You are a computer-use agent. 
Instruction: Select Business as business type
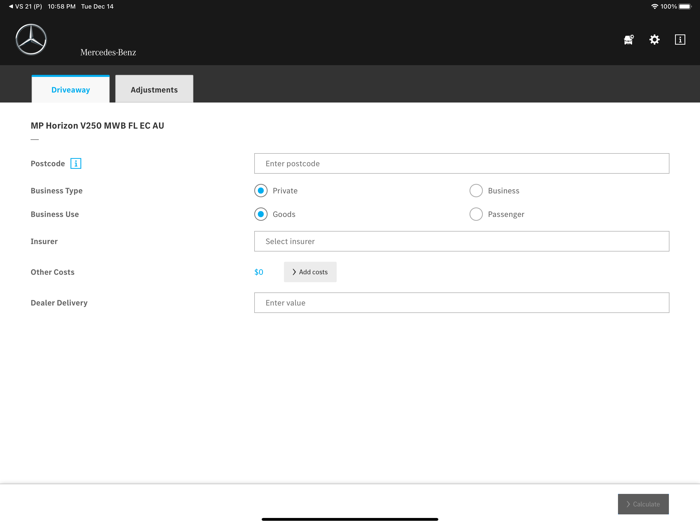tap(476, 191)
